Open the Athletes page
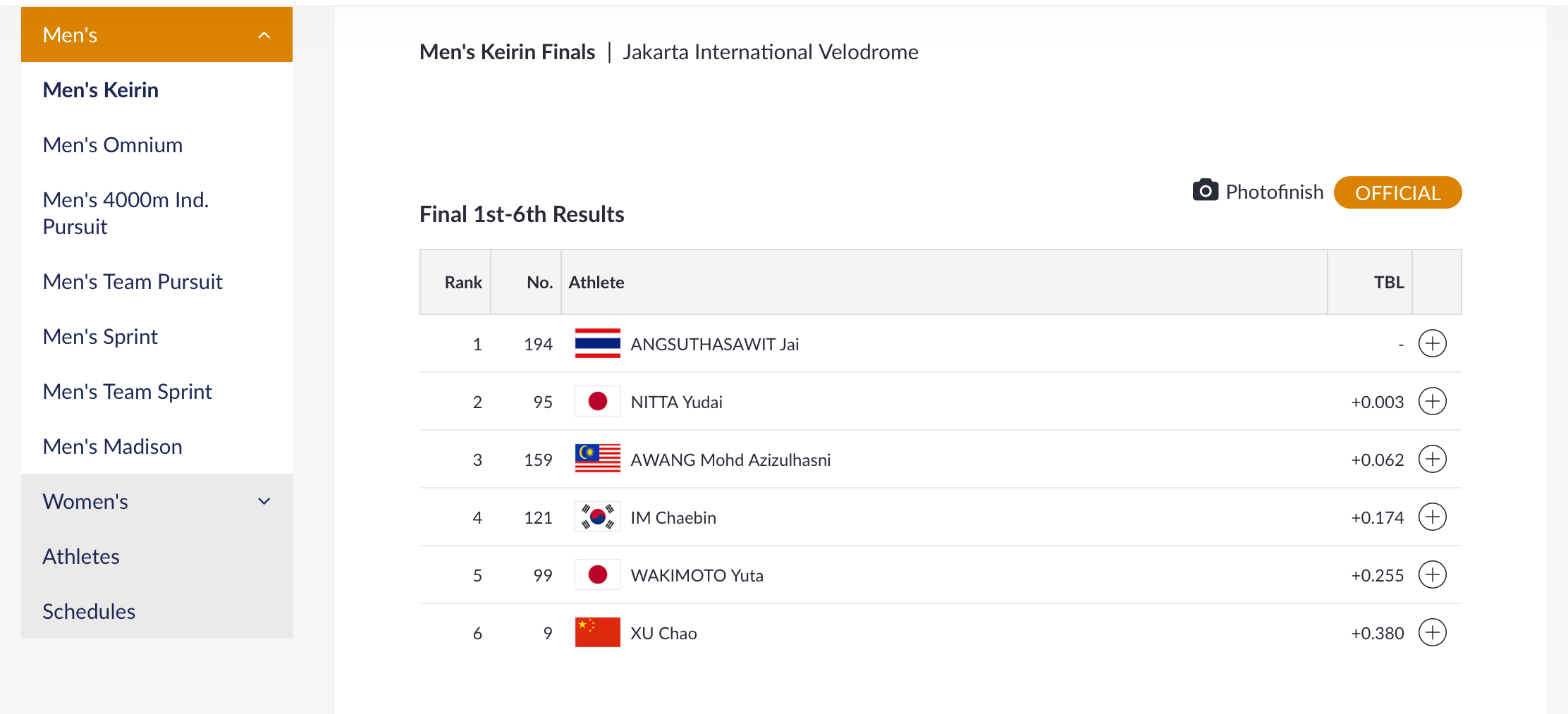 (81, 556)
